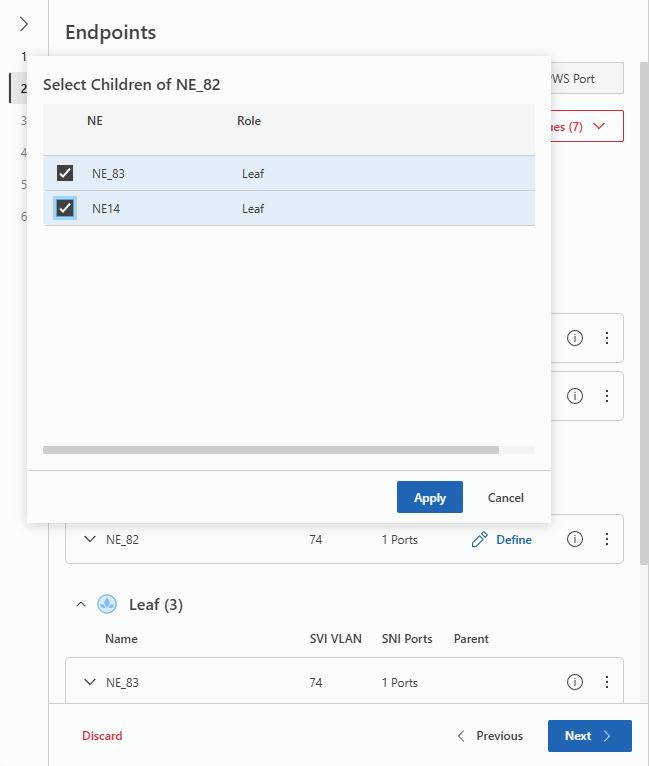Image resolution: width=649 pixels, height=766 pixels.
Task: Expand the NE_83 row chevron in Leaf list
Action: pyautogui.click(x=88, y=683)
